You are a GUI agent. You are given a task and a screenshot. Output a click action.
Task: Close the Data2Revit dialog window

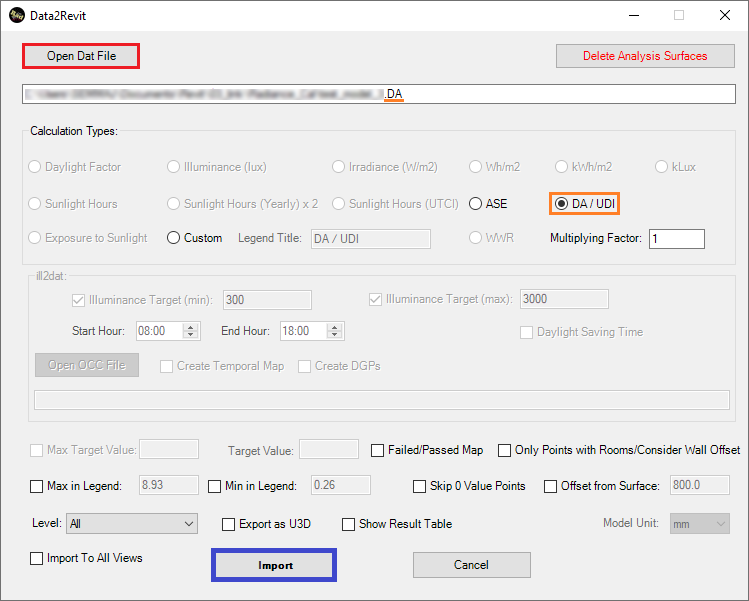coord(725,16)
